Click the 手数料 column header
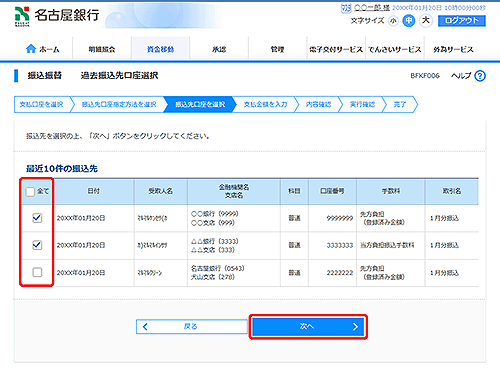Viewport: 500px width, 381px height. pyautogui.click(x=391, y=191)
